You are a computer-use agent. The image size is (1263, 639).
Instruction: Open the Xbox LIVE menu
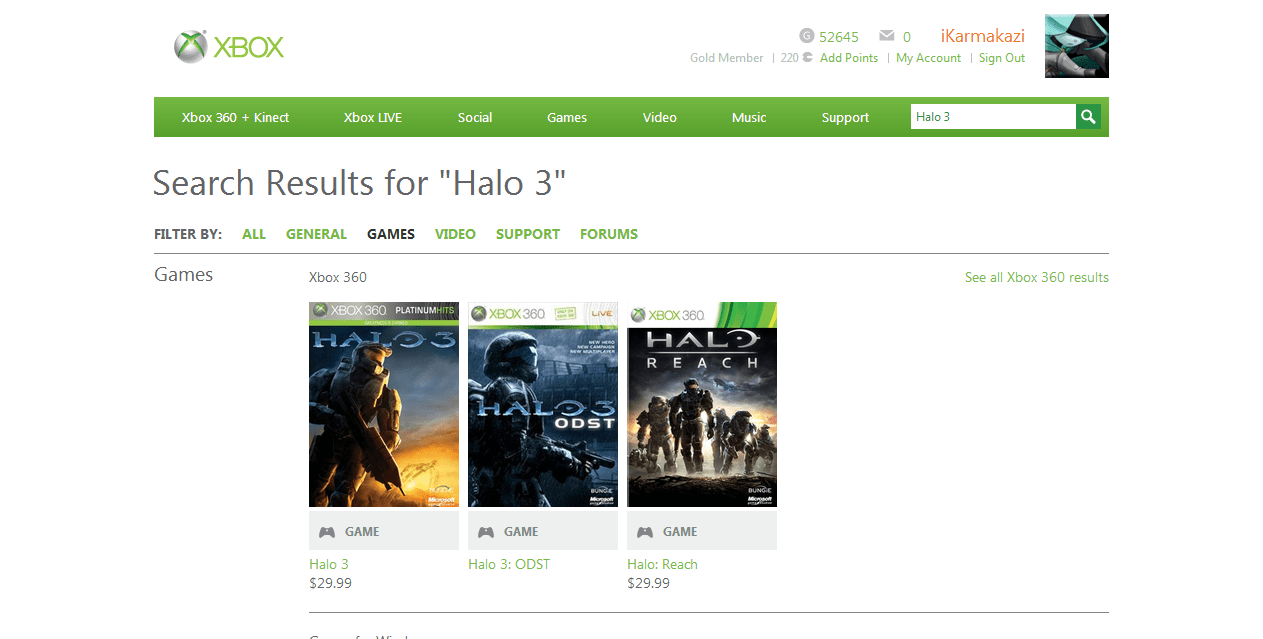pos(373,117)
